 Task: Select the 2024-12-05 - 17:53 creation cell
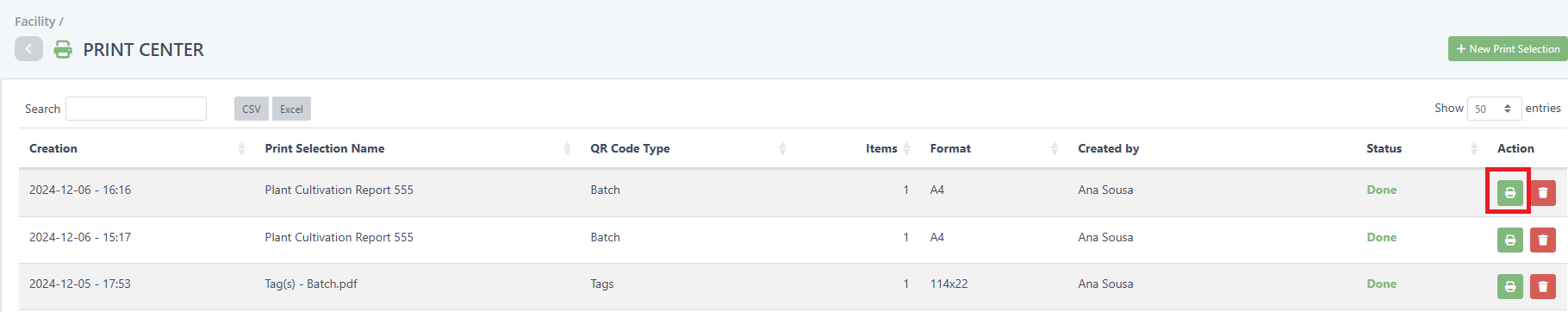click(x=80, y=284)
